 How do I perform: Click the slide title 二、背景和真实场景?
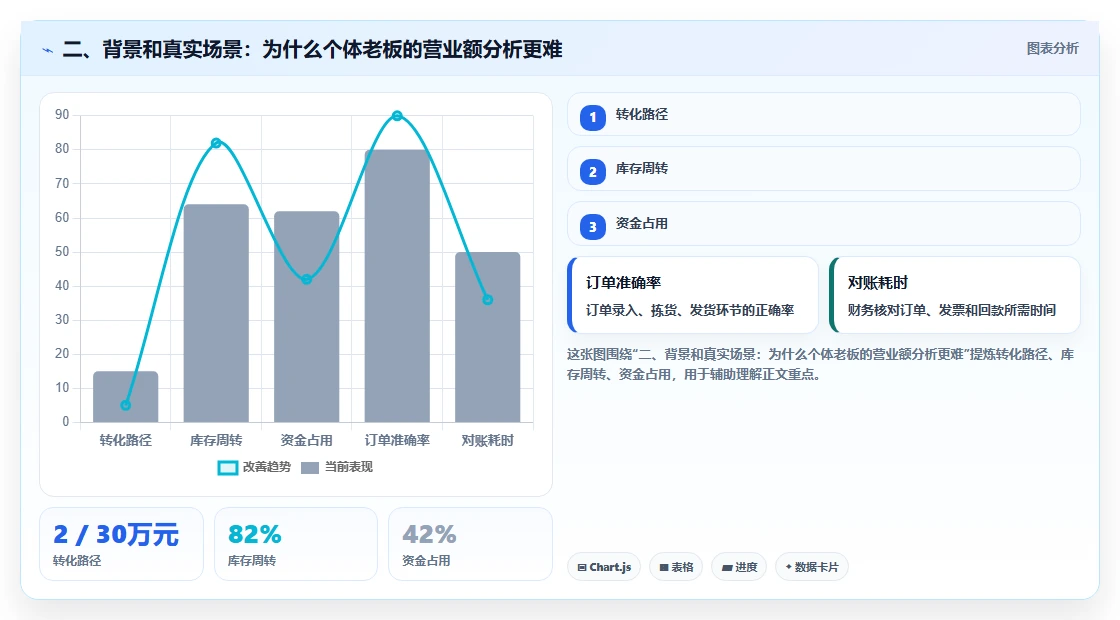coord(312,49)
